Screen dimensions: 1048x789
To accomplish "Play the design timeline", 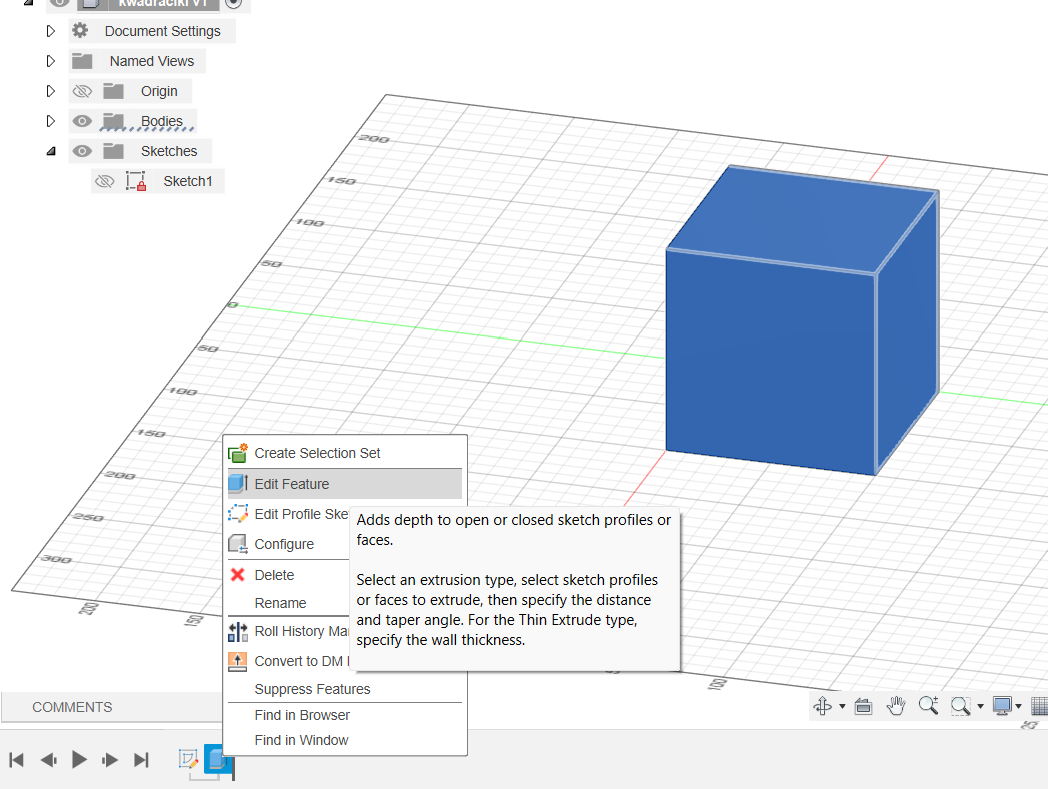I will 79,760.
